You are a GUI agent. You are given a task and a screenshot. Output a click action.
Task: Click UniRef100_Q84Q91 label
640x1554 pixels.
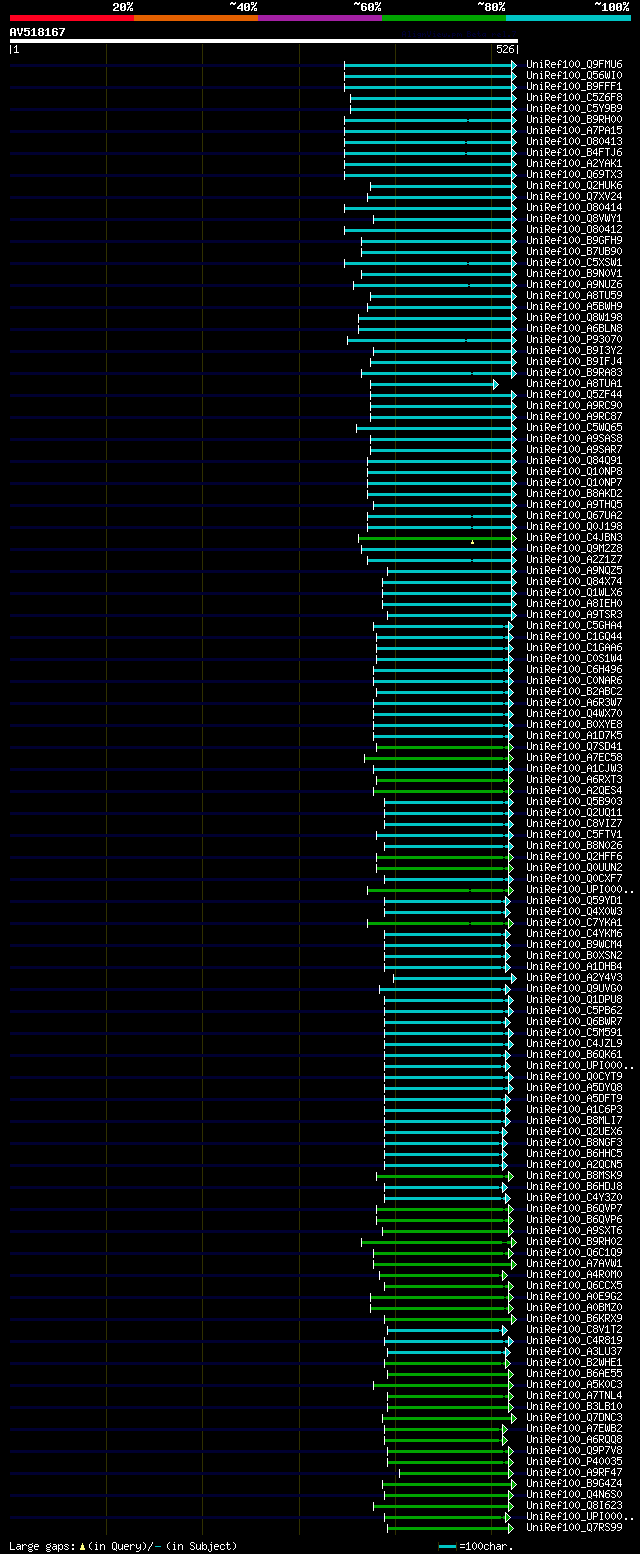pos(574,461)
